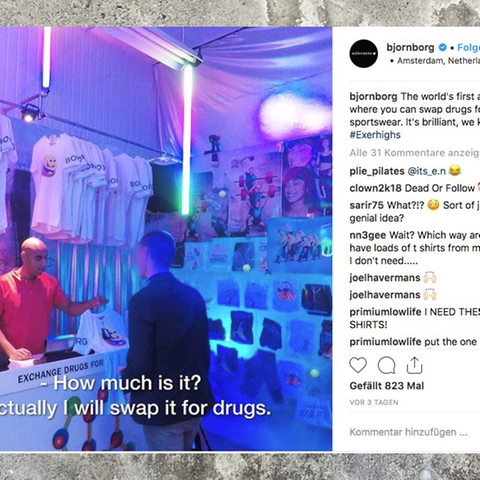480x480 pixels.
Task: Open nn3gee commenter profile
Action: tap(368, 235)
